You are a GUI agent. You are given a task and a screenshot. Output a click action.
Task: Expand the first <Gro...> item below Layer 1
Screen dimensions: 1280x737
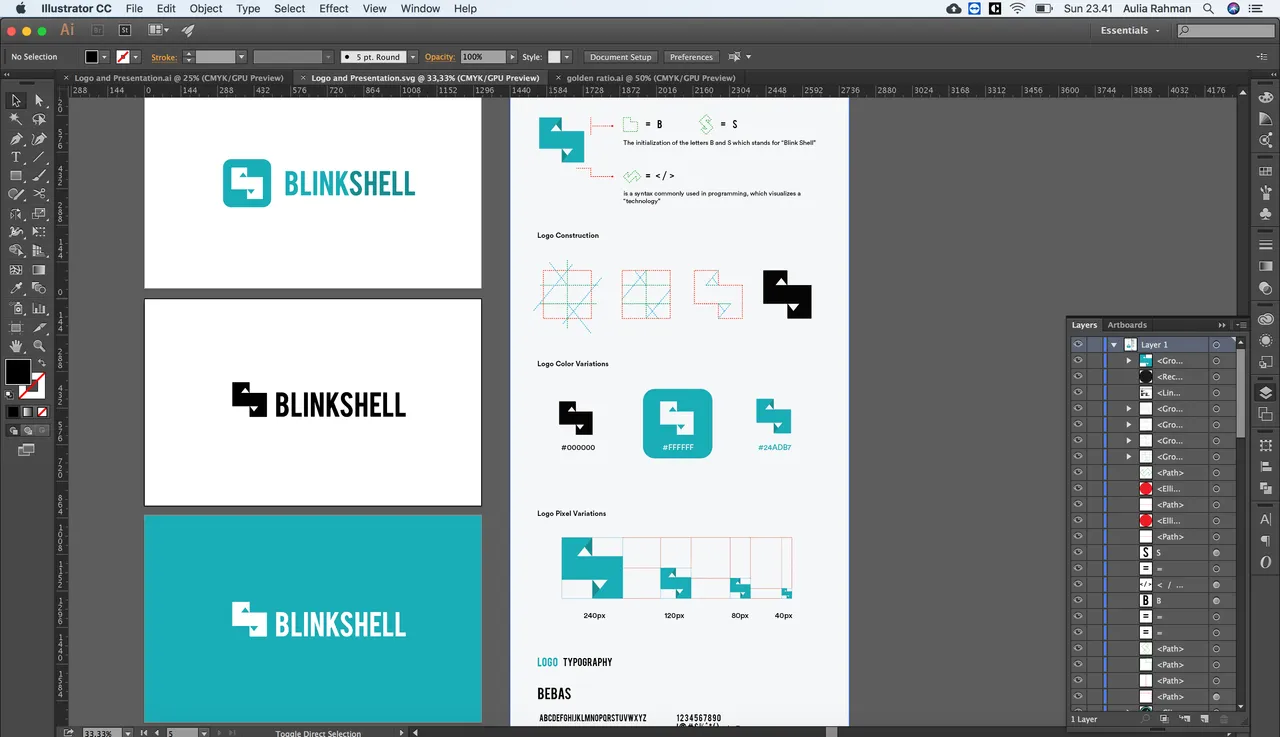tap(1129, 361)
